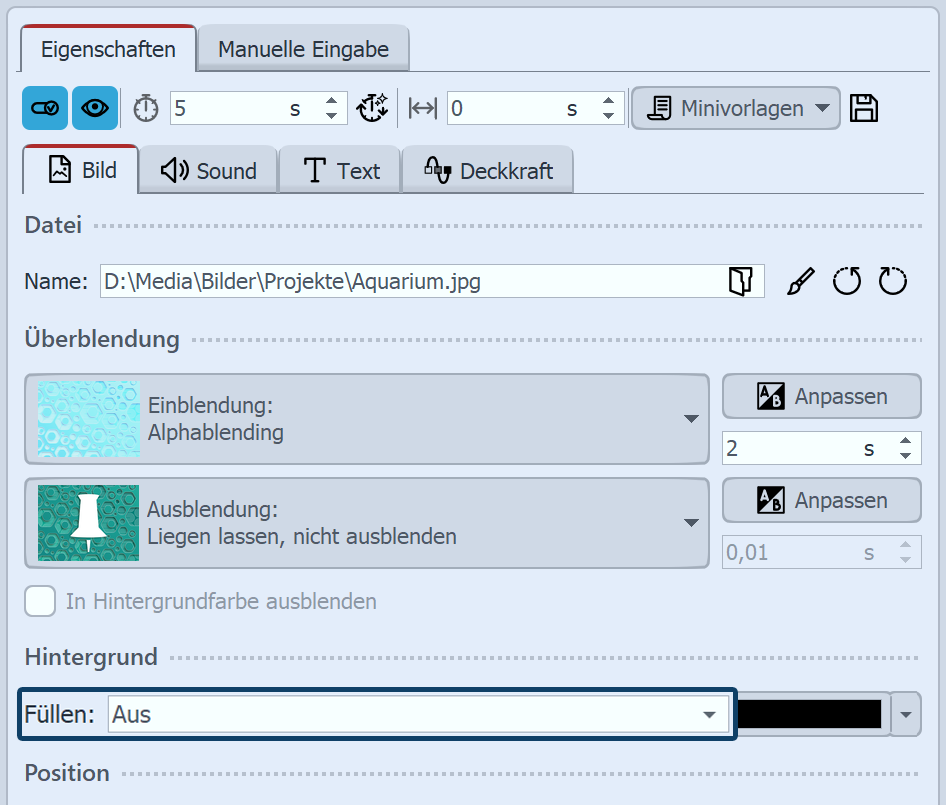Toggle the sound mute button

[44, 108]
